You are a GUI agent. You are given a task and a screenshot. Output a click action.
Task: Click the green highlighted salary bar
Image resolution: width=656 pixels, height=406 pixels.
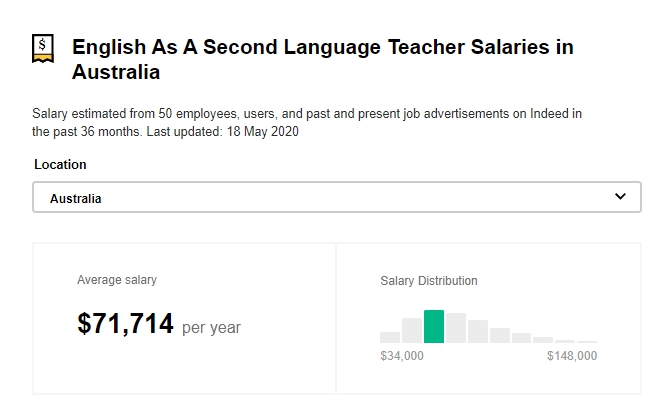434,327
